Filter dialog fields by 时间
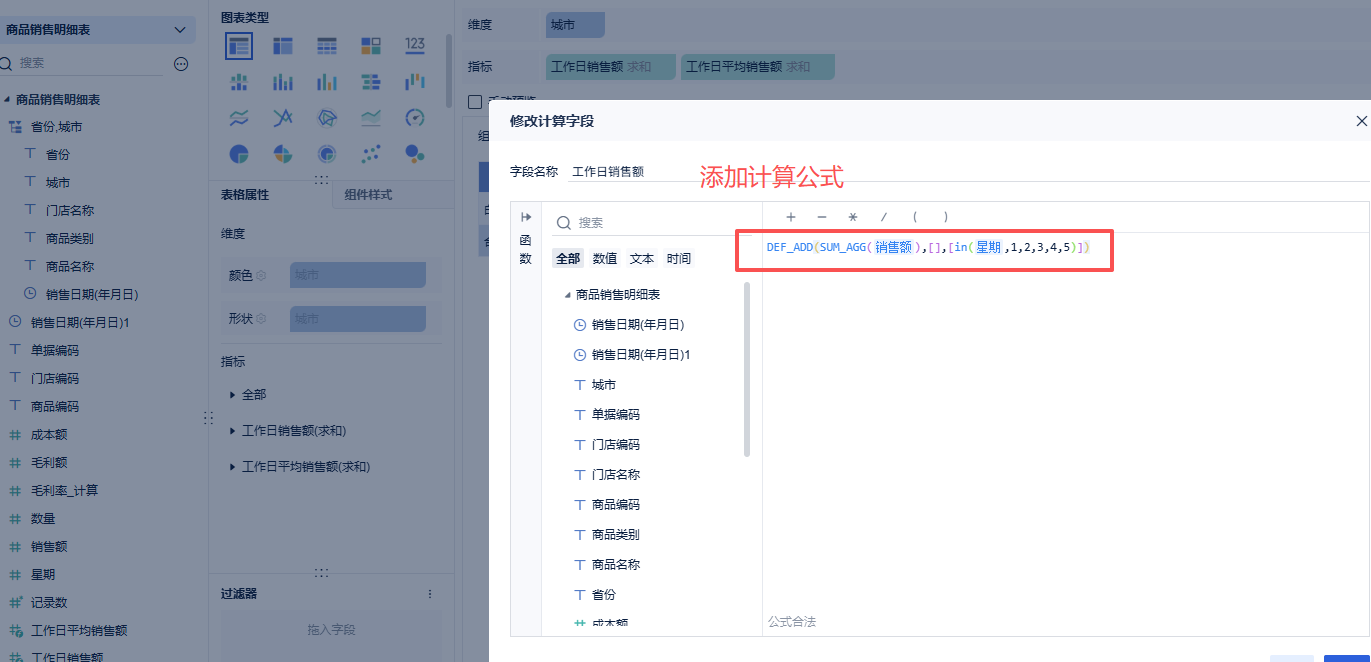The image size is (1371, 662). tap(679, 258)
